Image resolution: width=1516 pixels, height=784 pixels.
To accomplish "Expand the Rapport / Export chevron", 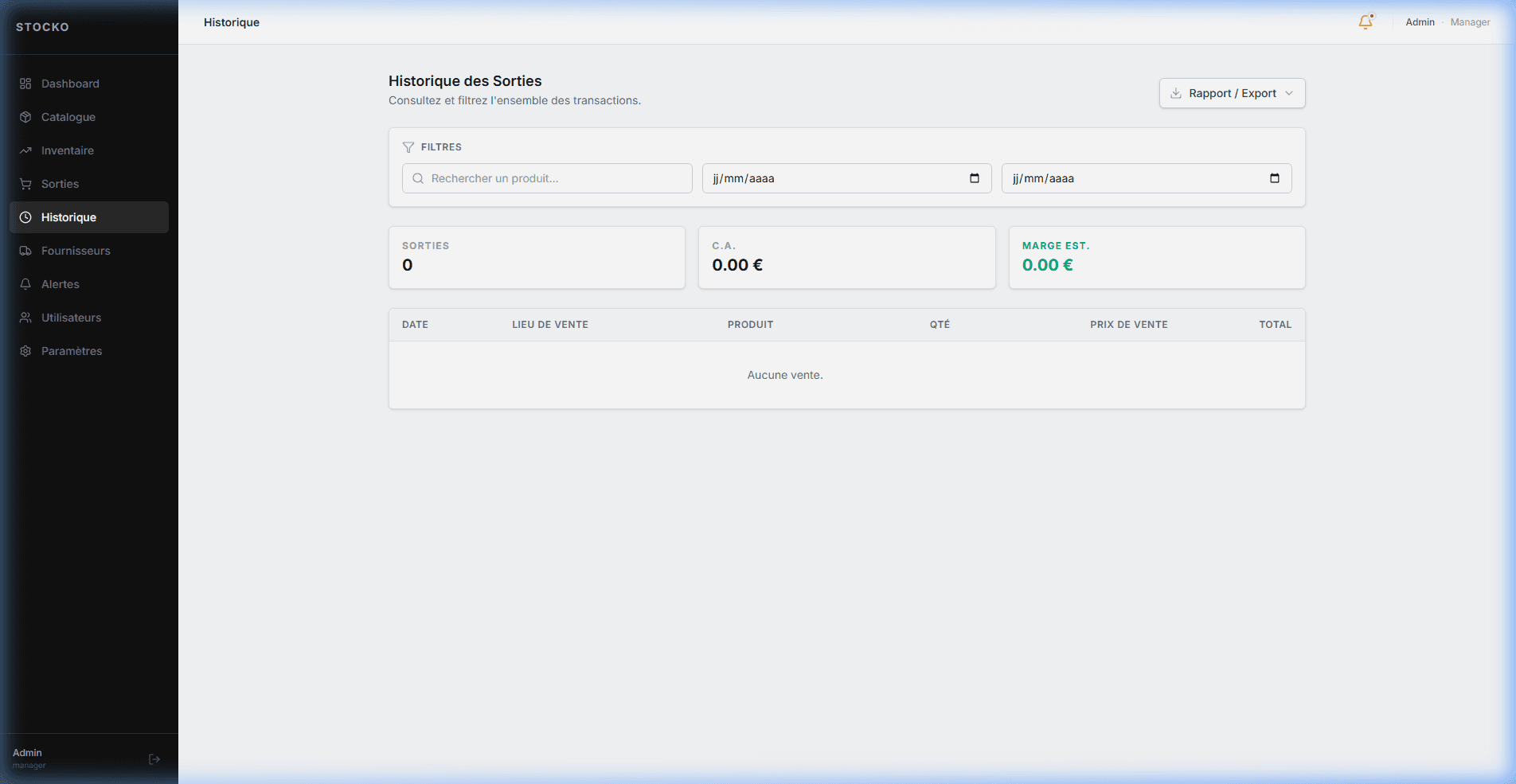I will click(x=1289, y=93).
